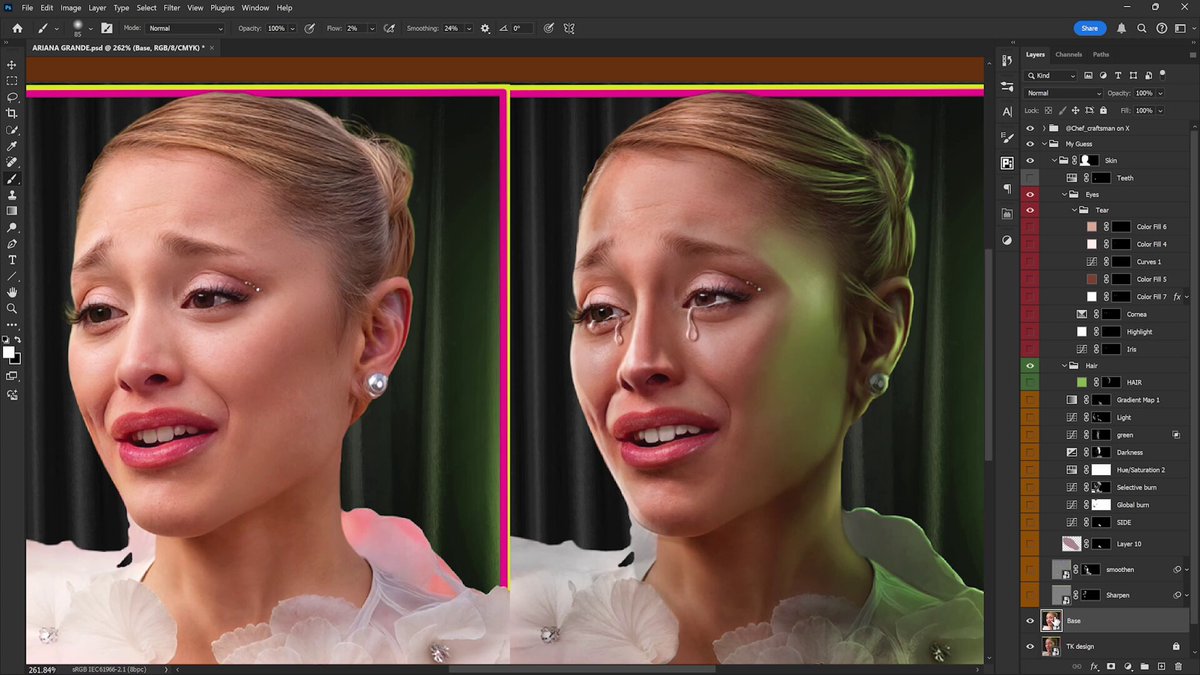
Task: Hide the Base layer visibility
Action: click(1030, 621)
